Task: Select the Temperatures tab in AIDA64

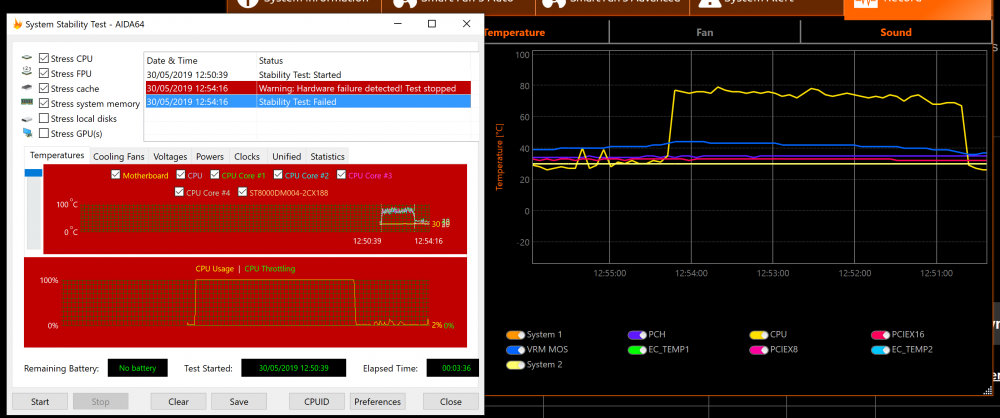Action: pyautogui.click(x=57, y=155)
